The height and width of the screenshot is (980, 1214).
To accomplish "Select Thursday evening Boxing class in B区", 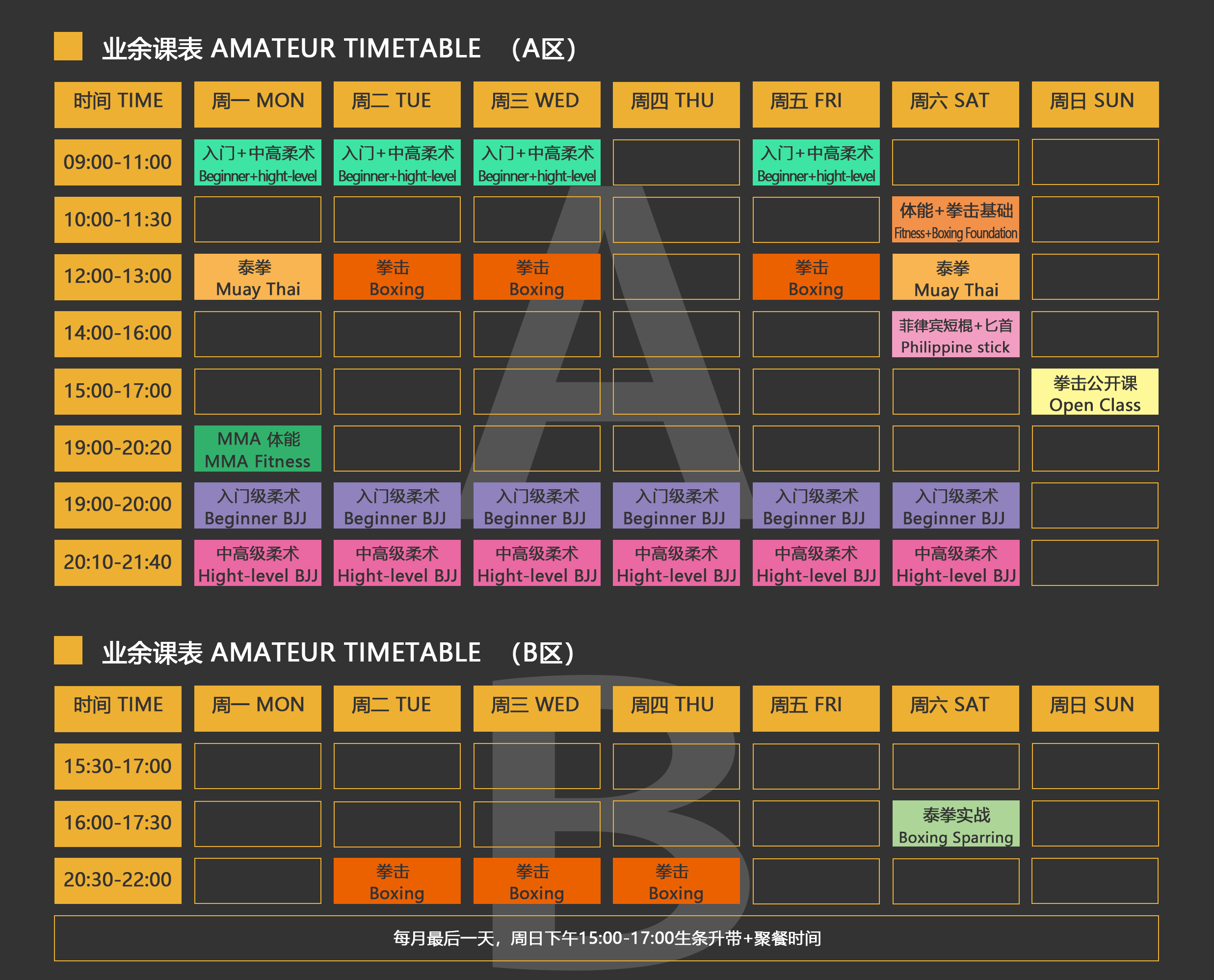I will 676,881.
